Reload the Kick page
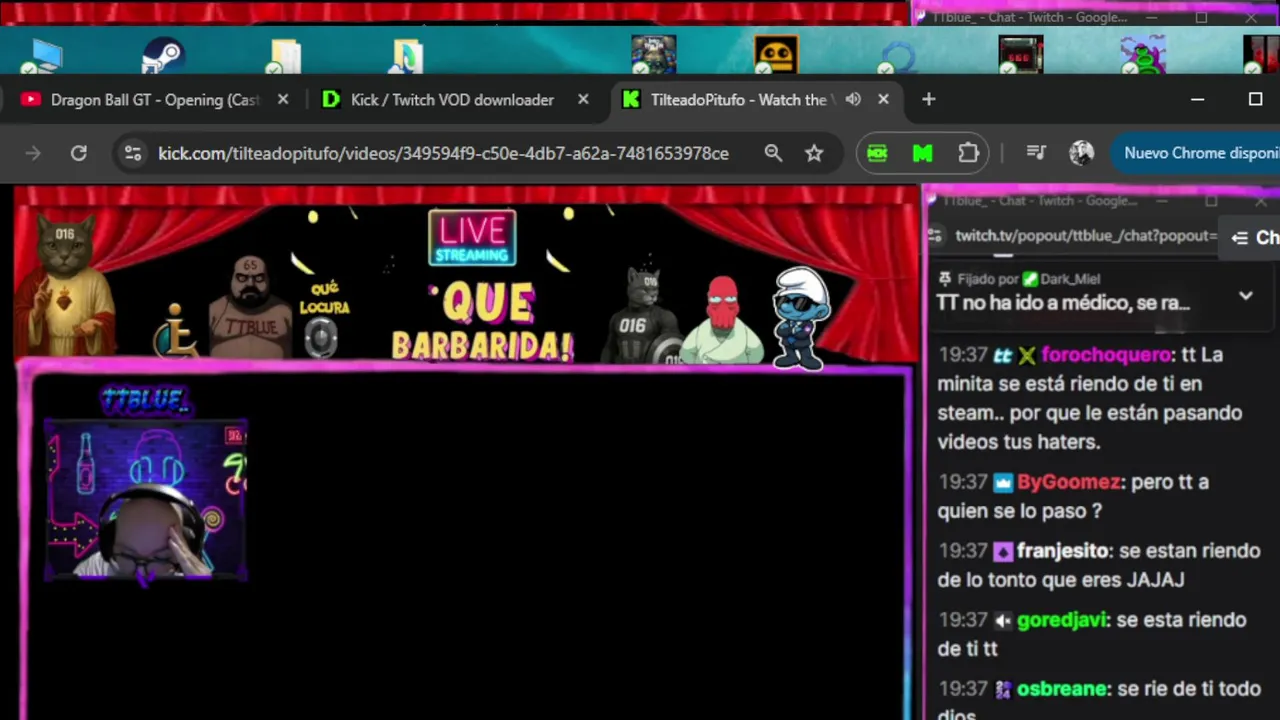 click(78, 153)
